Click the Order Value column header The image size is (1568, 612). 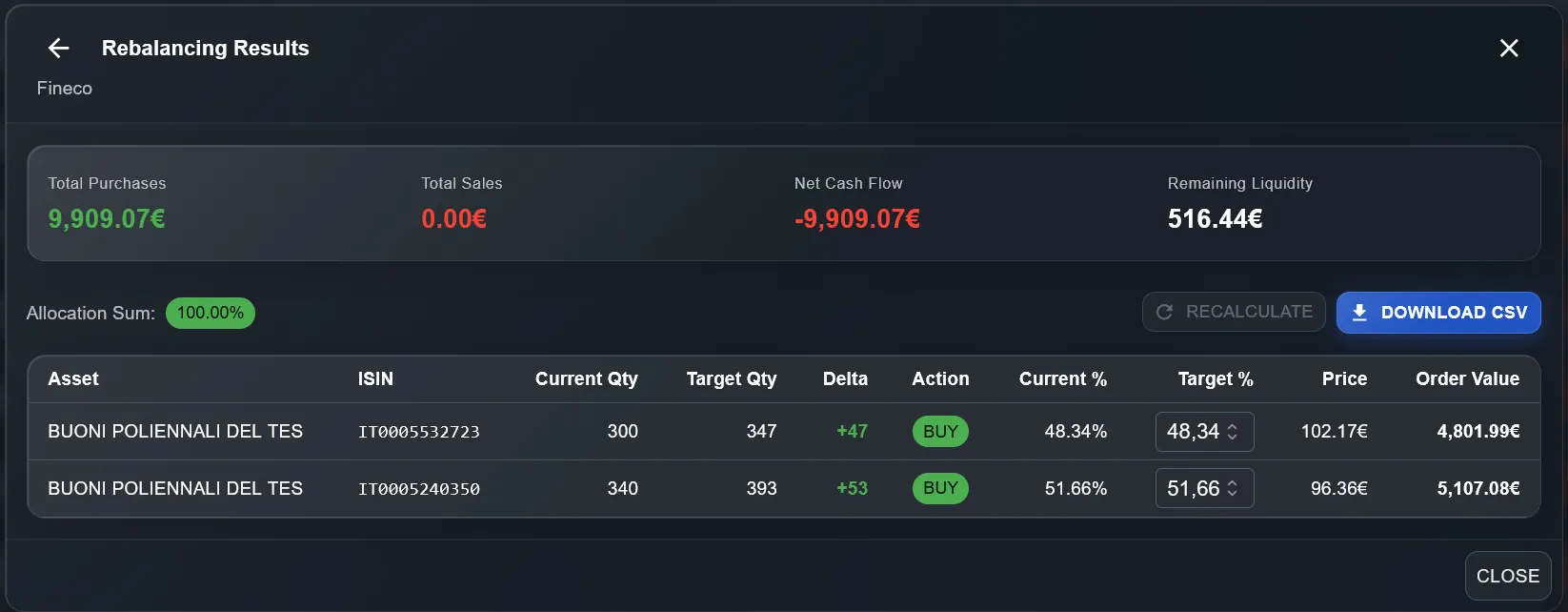click(1467, 378)
